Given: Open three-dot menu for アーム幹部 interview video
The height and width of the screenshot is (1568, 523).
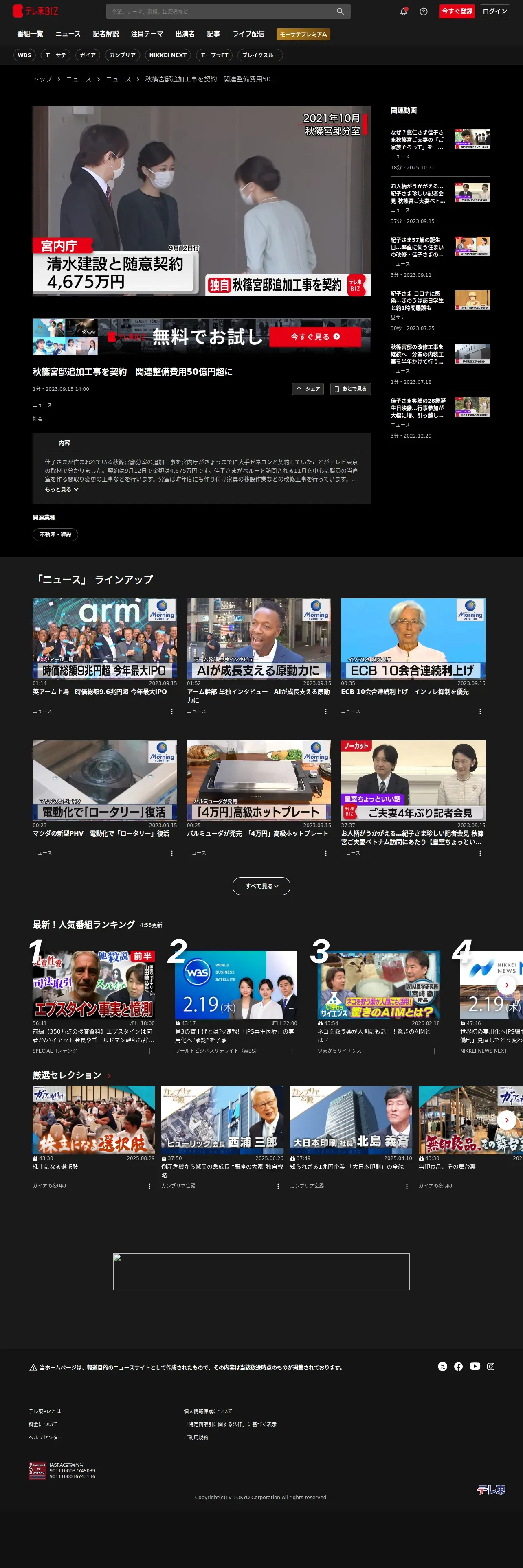Looking at the screenshot, I should pos(326,711).
